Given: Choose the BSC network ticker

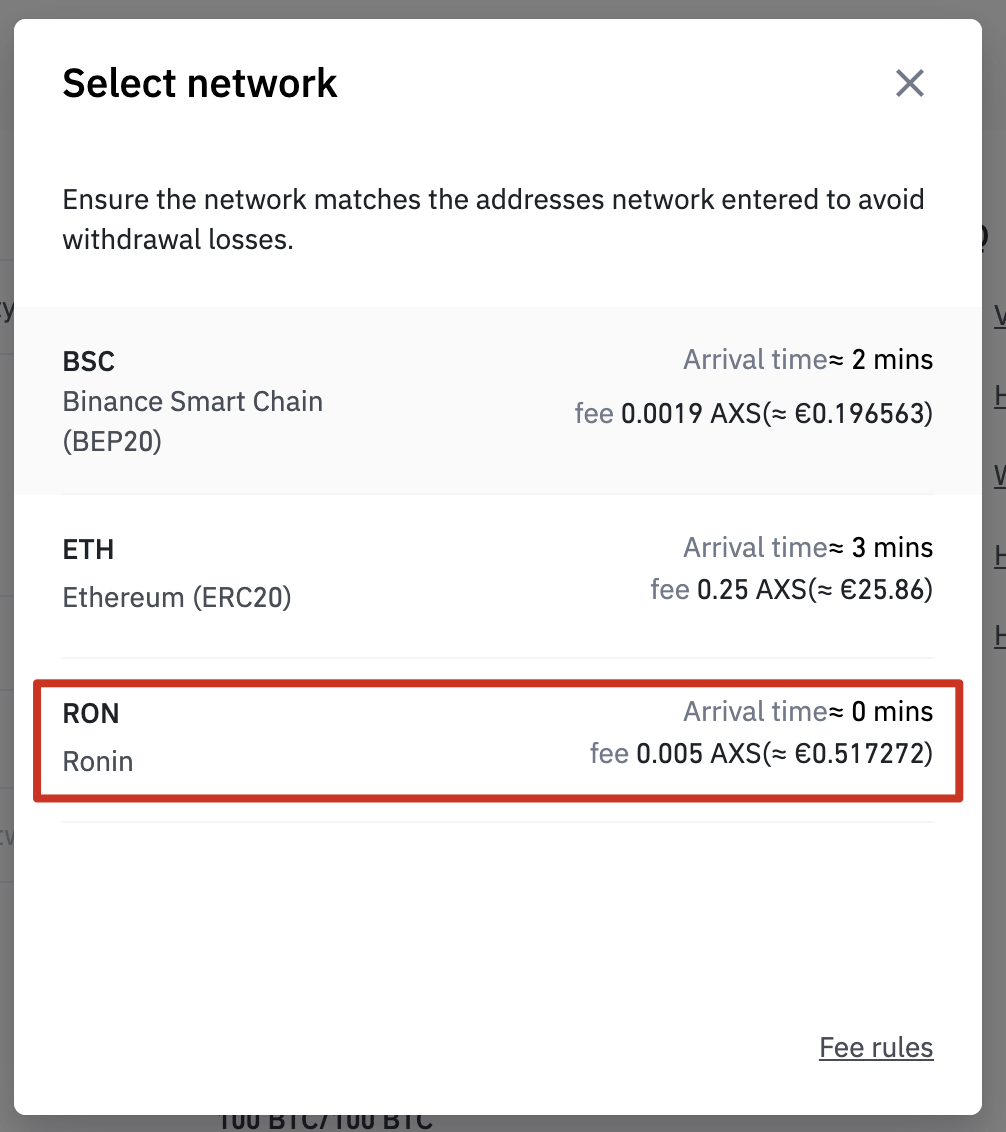Looking at the screenshot, I should click(89, 360).
